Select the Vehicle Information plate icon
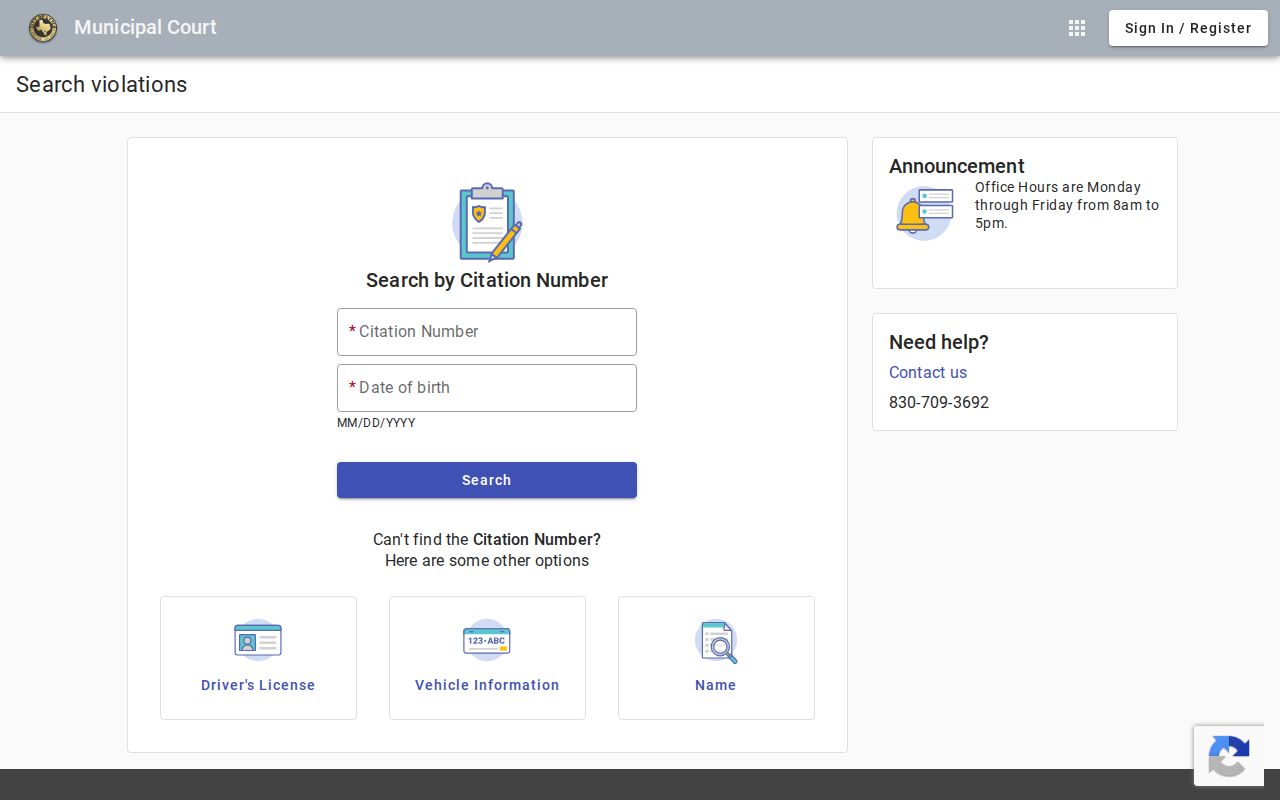This screenshot has height=800, width=1280. pos(487,640)
